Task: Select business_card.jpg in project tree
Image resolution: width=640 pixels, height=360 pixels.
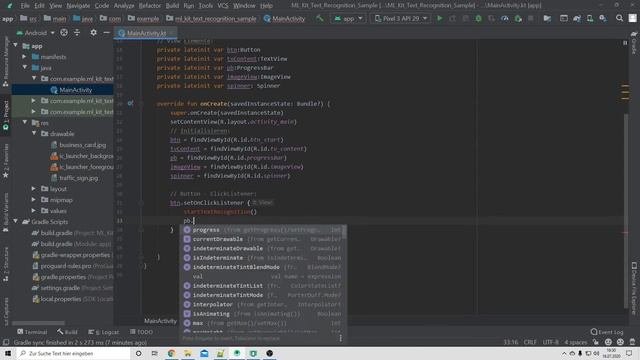Action: point(78,145)
